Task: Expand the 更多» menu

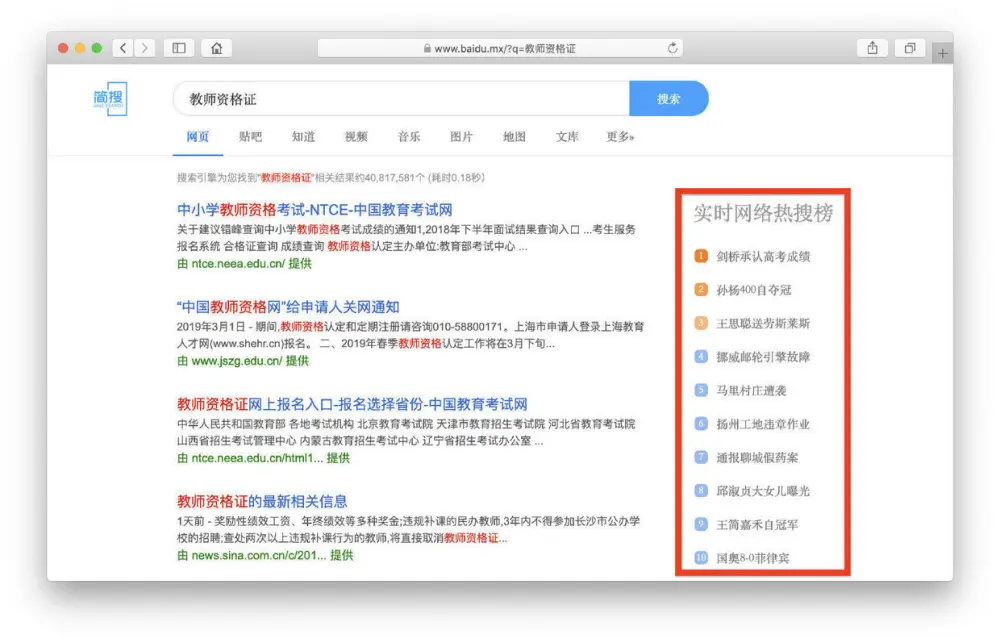Action: pyautogui.click(x=620, y=137)
